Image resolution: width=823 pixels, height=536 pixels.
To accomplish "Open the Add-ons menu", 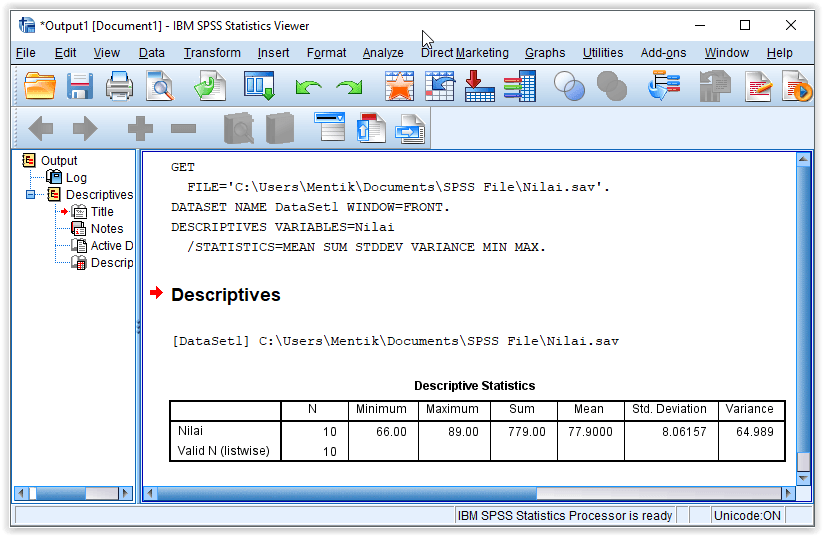I will coord(663,53).
